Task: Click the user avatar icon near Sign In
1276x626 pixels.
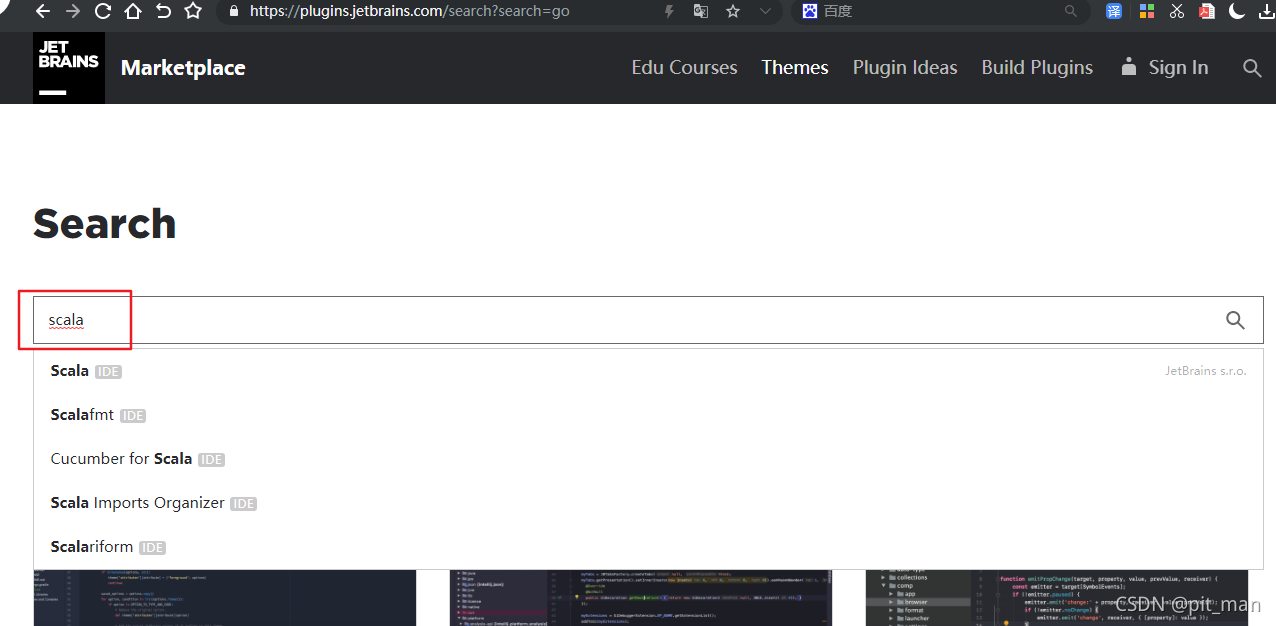Action: (x=1129, y=67)
